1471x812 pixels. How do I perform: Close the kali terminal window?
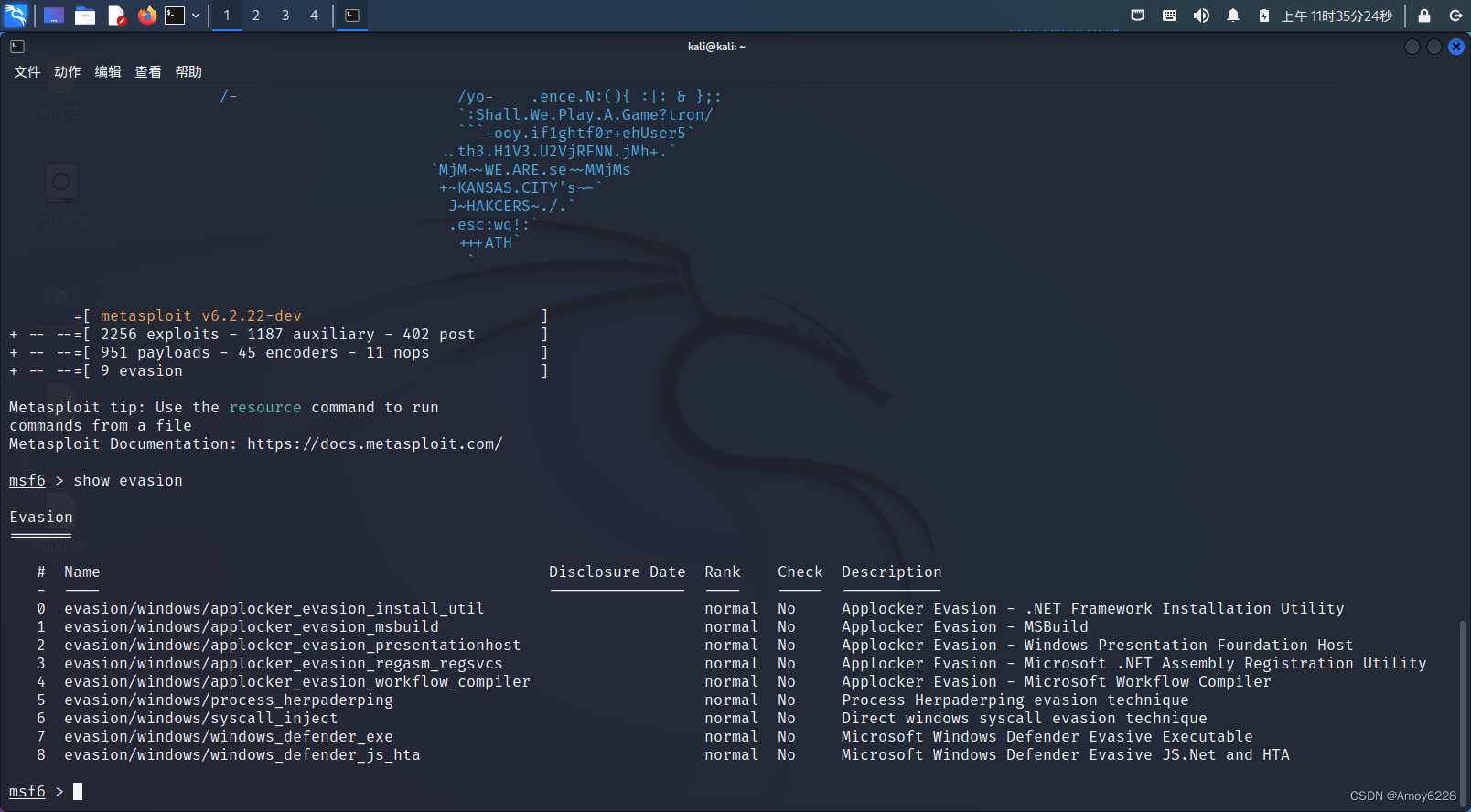[1456, 47]
